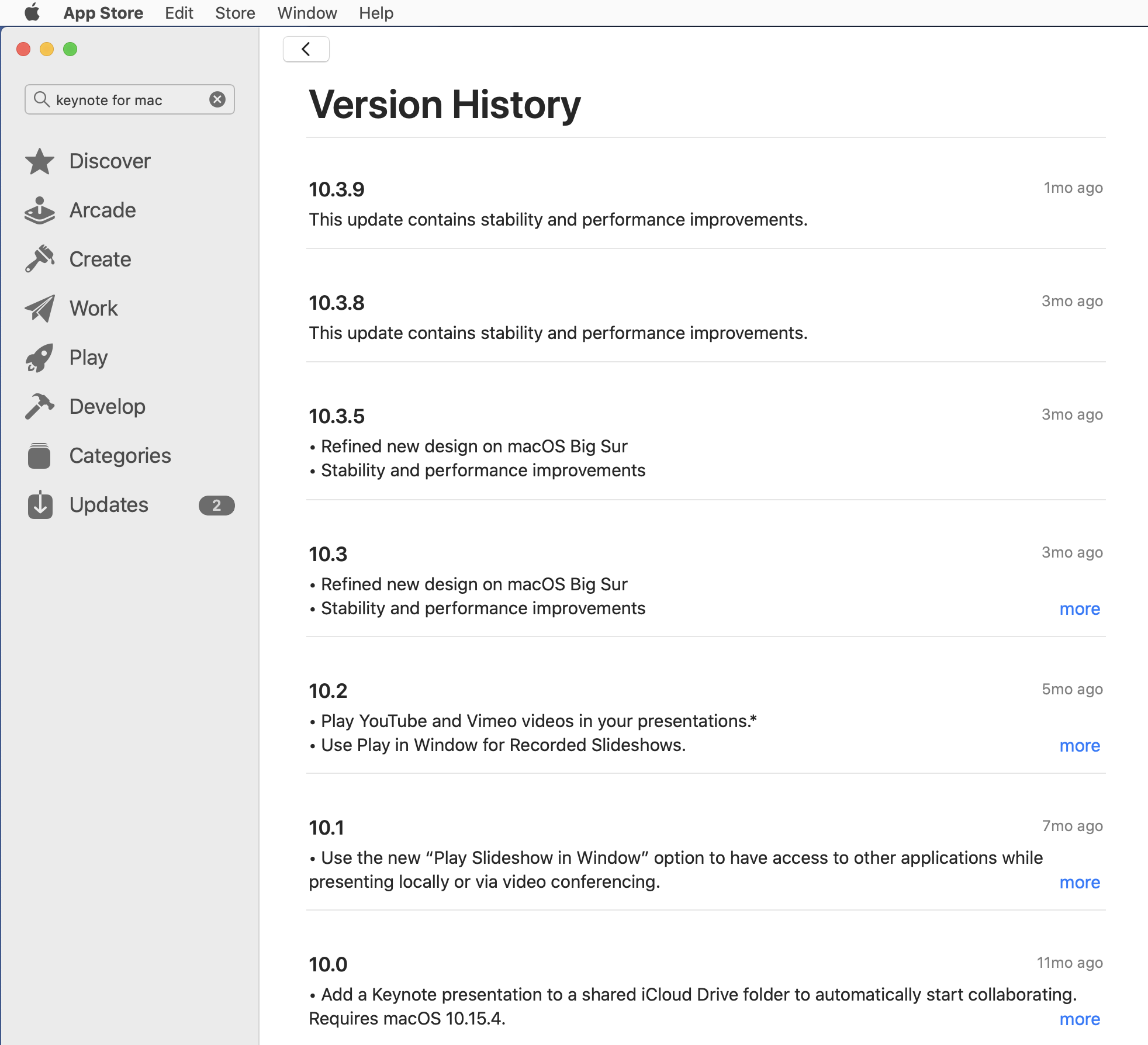Click the Updates badge showing 2

coord(216,506)
